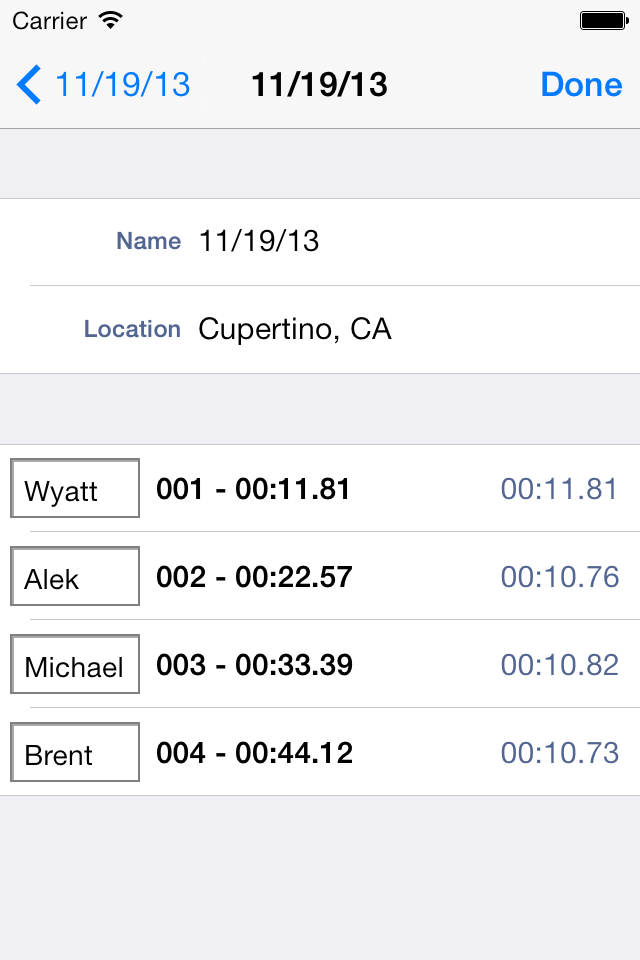The width and height of the screenshot is (640, 960).
Task: Select lap 003 - 00:33.39 row
Action: pos(320,664)
